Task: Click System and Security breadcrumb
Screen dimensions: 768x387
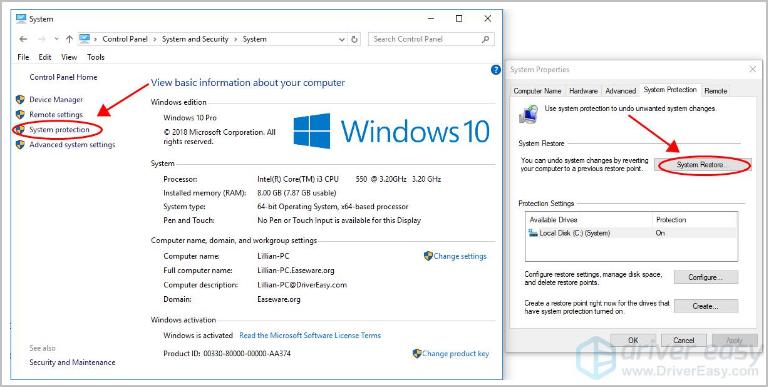Action: (x=195, y=39)
